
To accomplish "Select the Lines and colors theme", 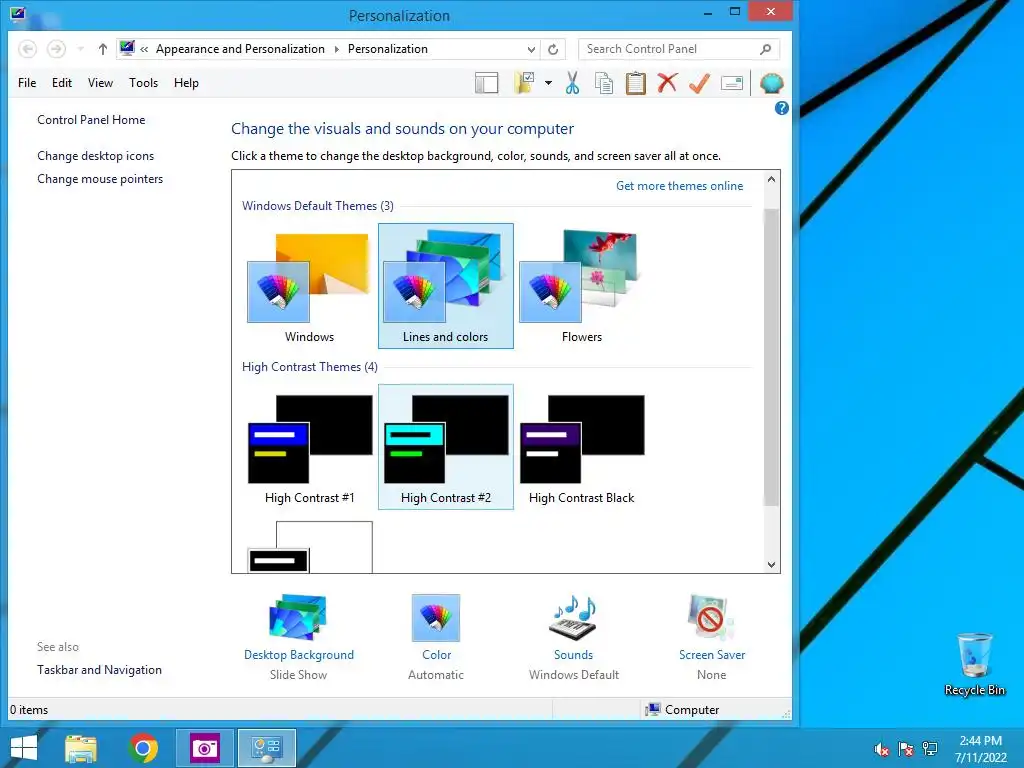I will click(445, 286).
